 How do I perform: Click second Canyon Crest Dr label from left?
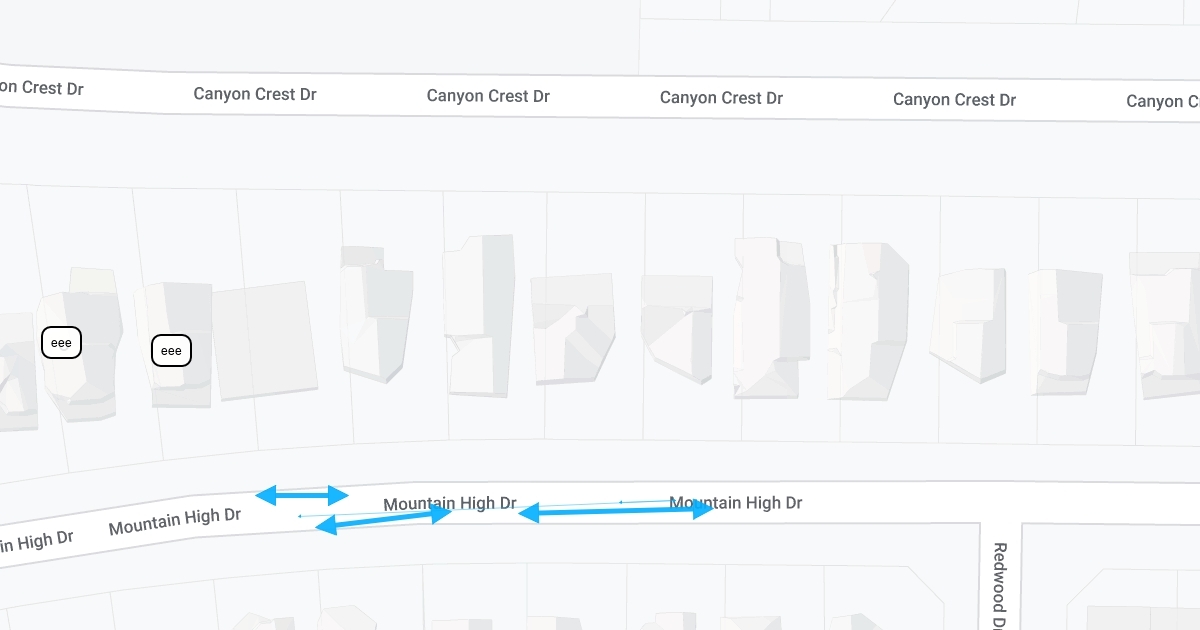[255, 94]
